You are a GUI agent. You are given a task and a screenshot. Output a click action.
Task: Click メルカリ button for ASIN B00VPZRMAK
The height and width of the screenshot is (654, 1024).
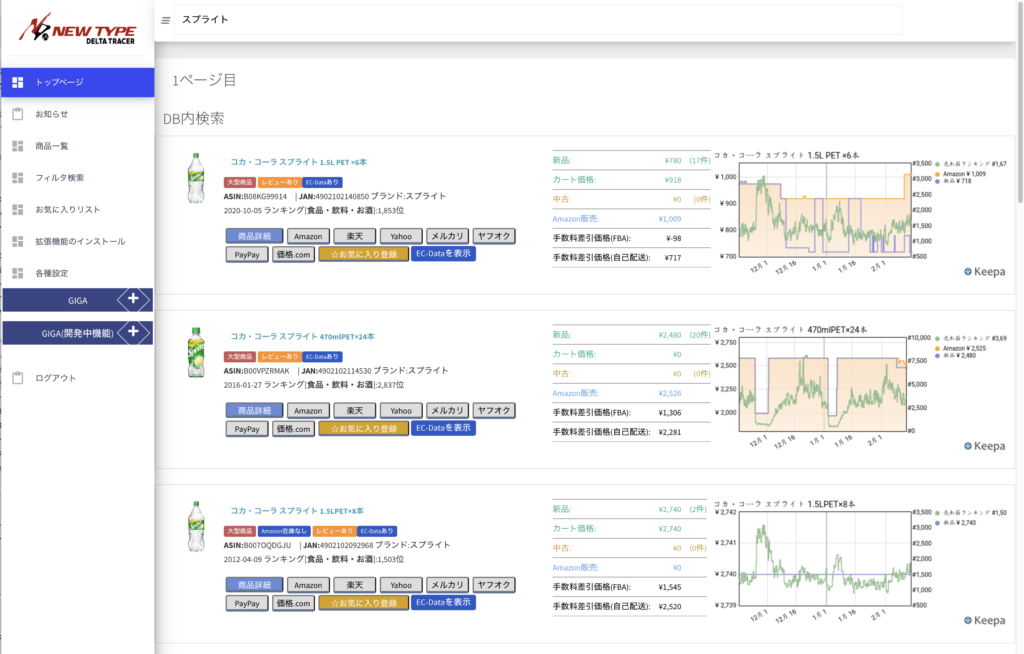click(447, 410)
